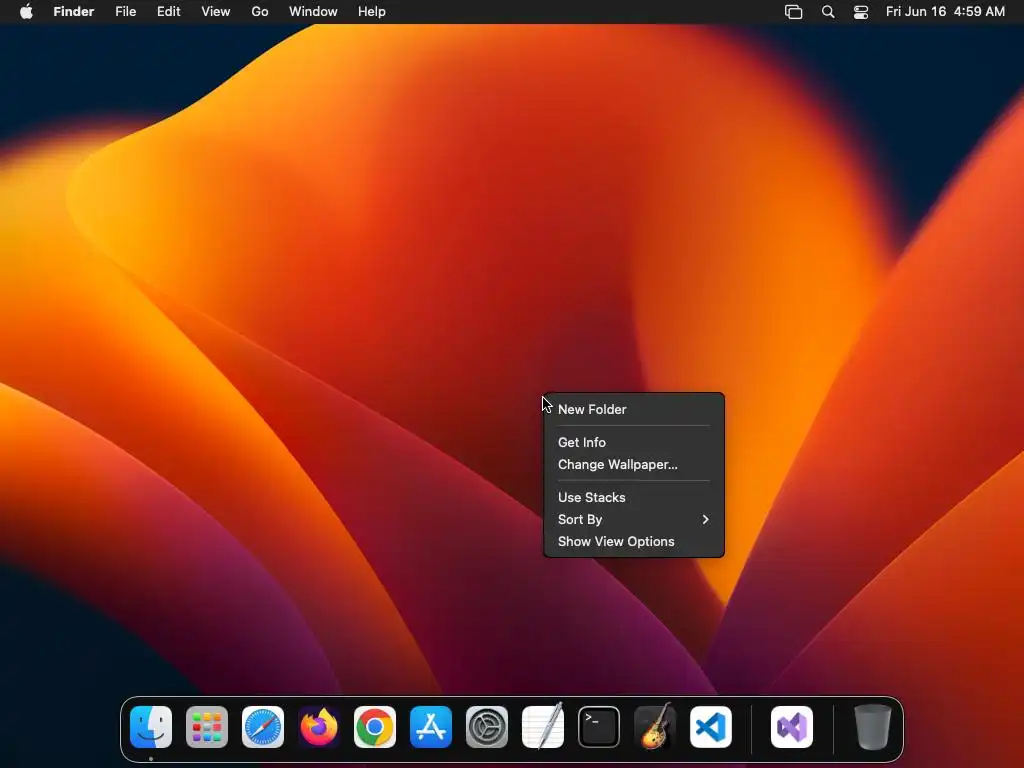This screenshot has height=768, width=1024.
Task: Open the File menu
Action: tap(125, 12)
